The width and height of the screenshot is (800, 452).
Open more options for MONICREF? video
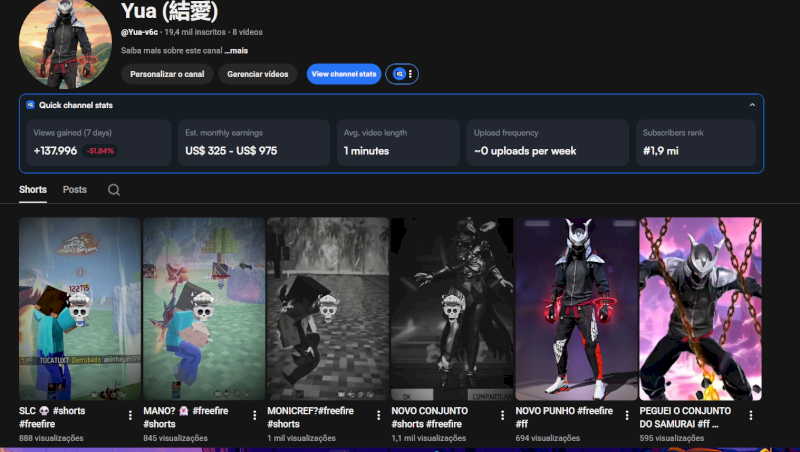tap(379, 416)
